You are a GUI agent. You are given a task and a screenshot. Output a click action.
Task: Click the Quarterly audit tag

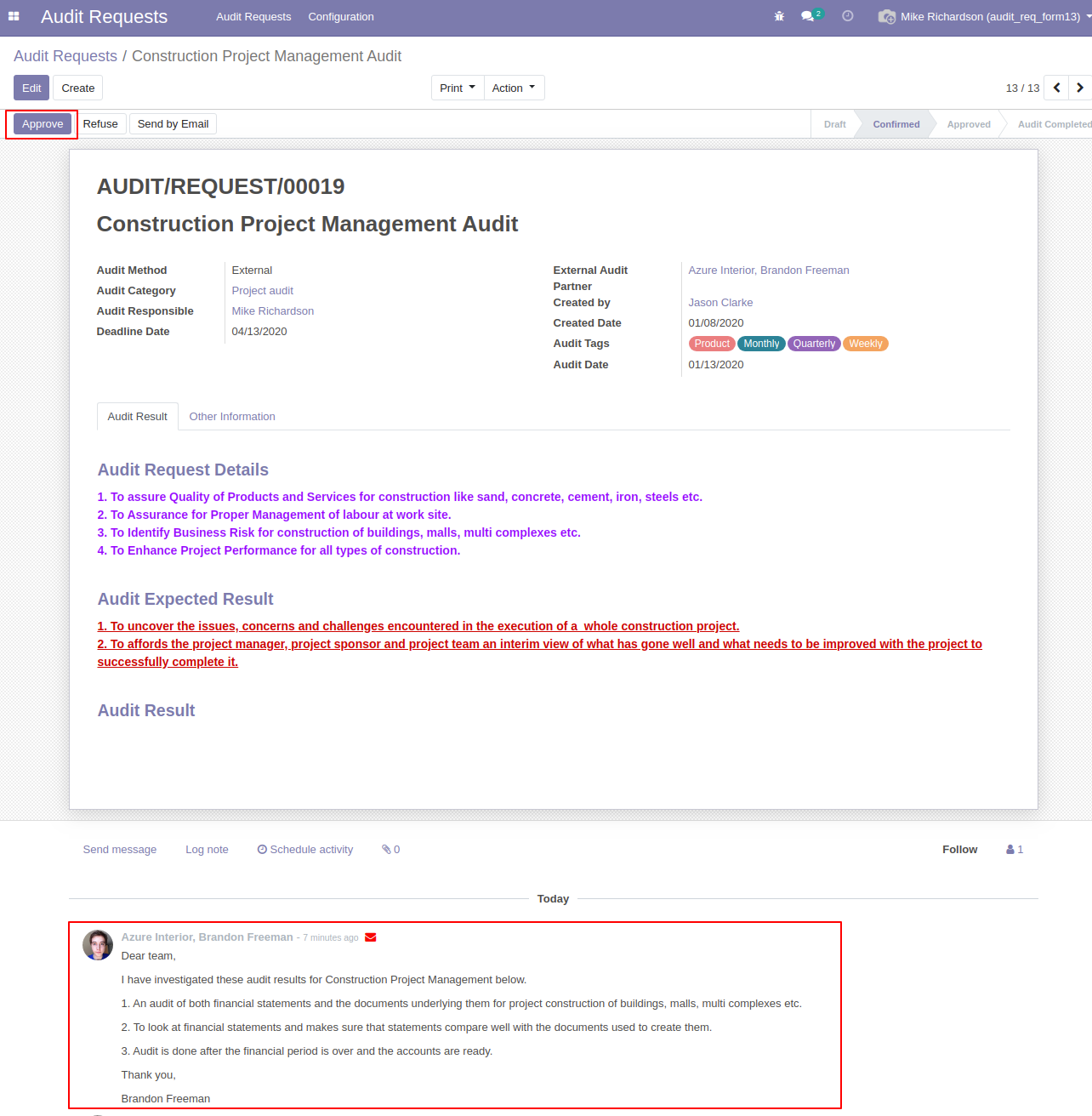814,344
